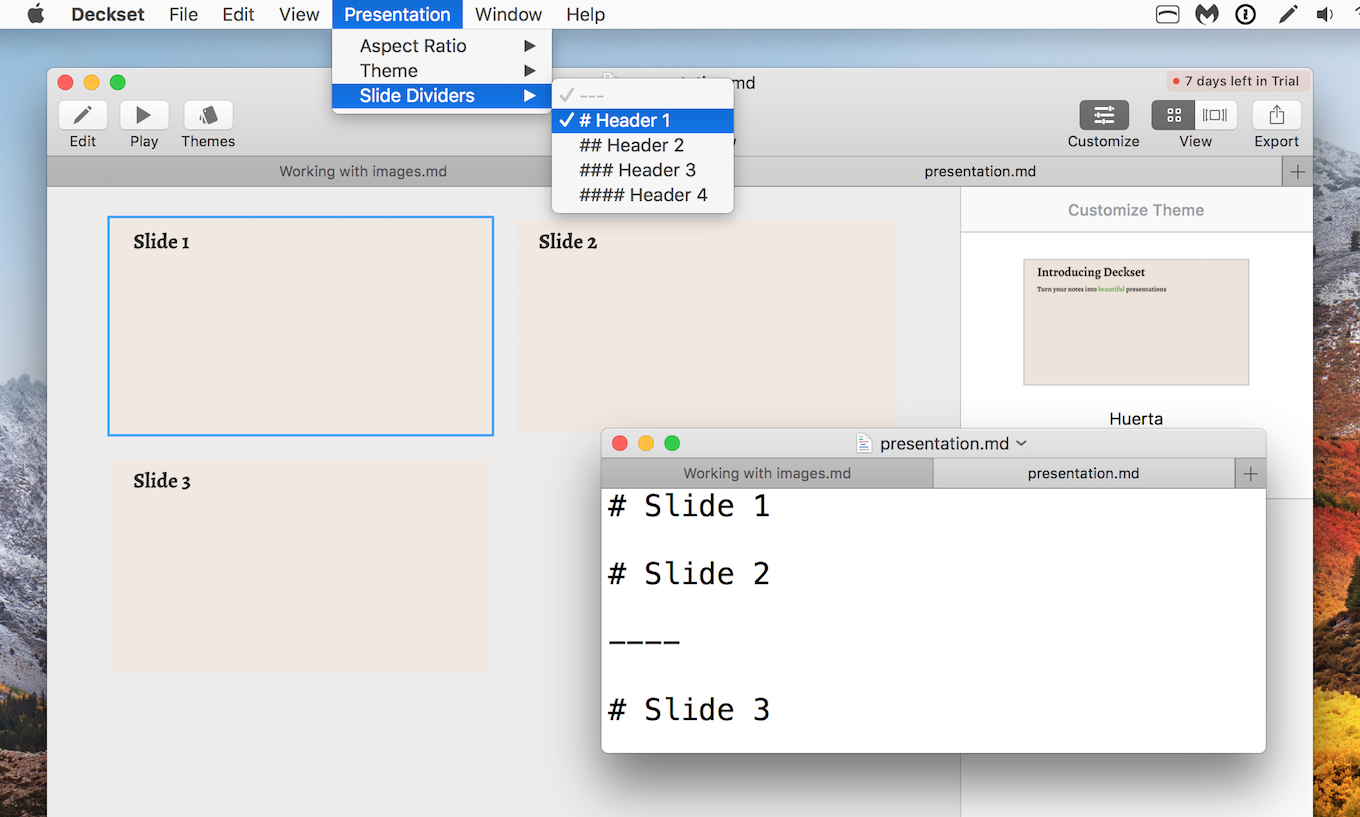Screen dimensions: 1360x817
Task: Click the info circle icon in menu bar
Action: click(1246, 14)
